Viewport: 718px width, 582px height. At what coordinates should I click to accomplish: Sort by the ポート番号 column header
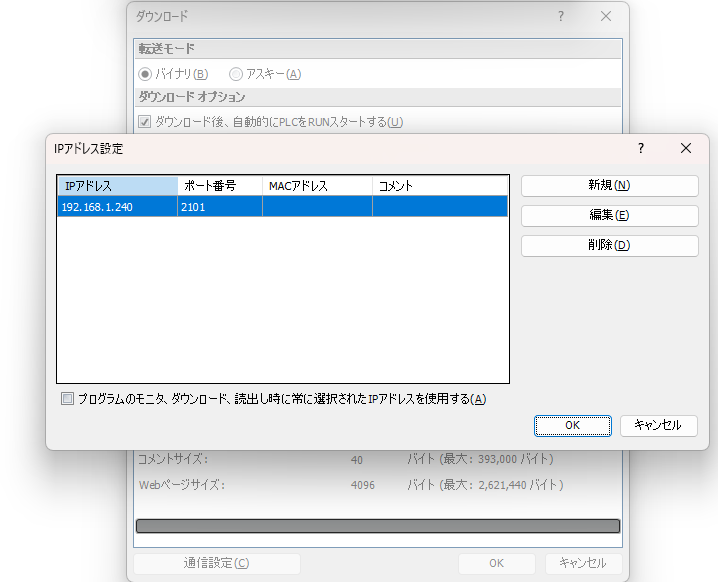point(220,186)
